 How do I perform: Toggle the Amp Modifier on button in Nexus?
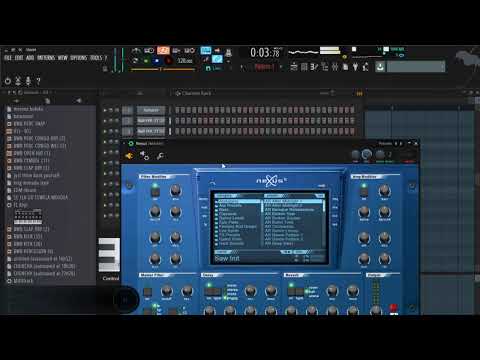(364, 191)
